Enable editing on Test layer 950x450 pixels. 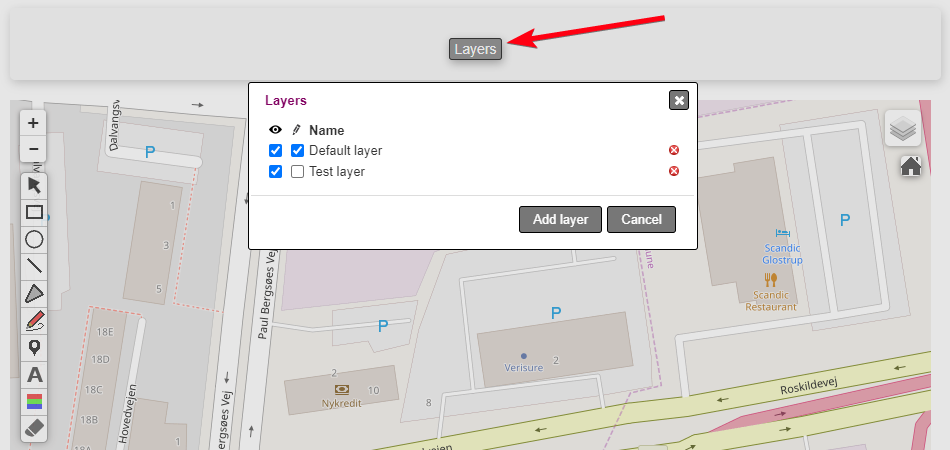297,172
